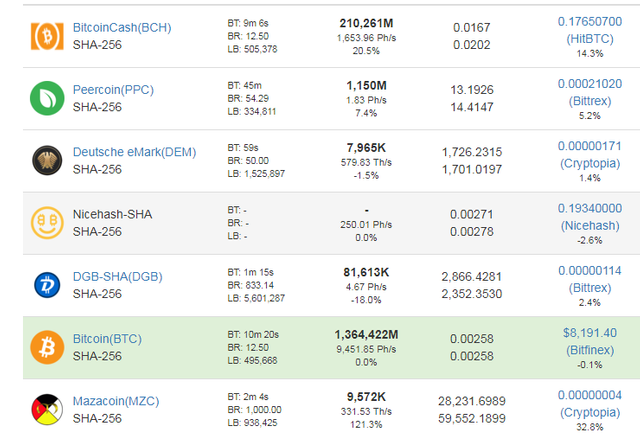Select Bitcoin difficulty 1,364,422M
The height and width of the screenshot is (439, 640).
coord(366,335)
